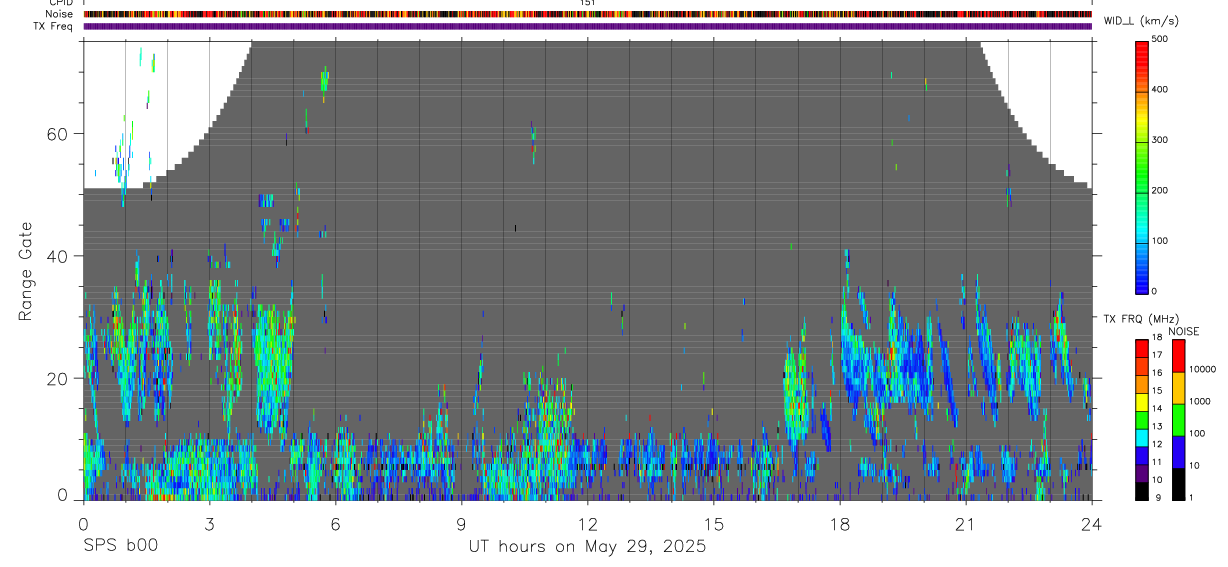Click the 20 tick on the Range Gate axis
This screenshot has height=567, width=1228.
(60, 378)
